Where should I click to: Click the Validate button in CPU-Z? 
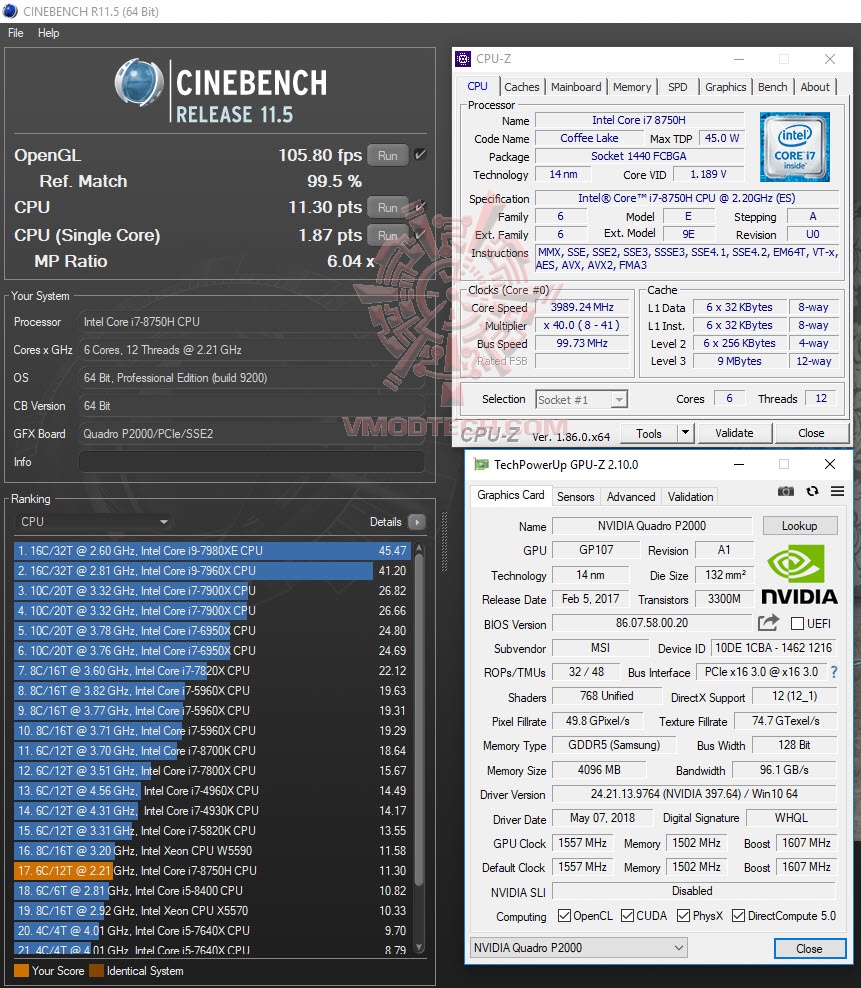[734, 433]
